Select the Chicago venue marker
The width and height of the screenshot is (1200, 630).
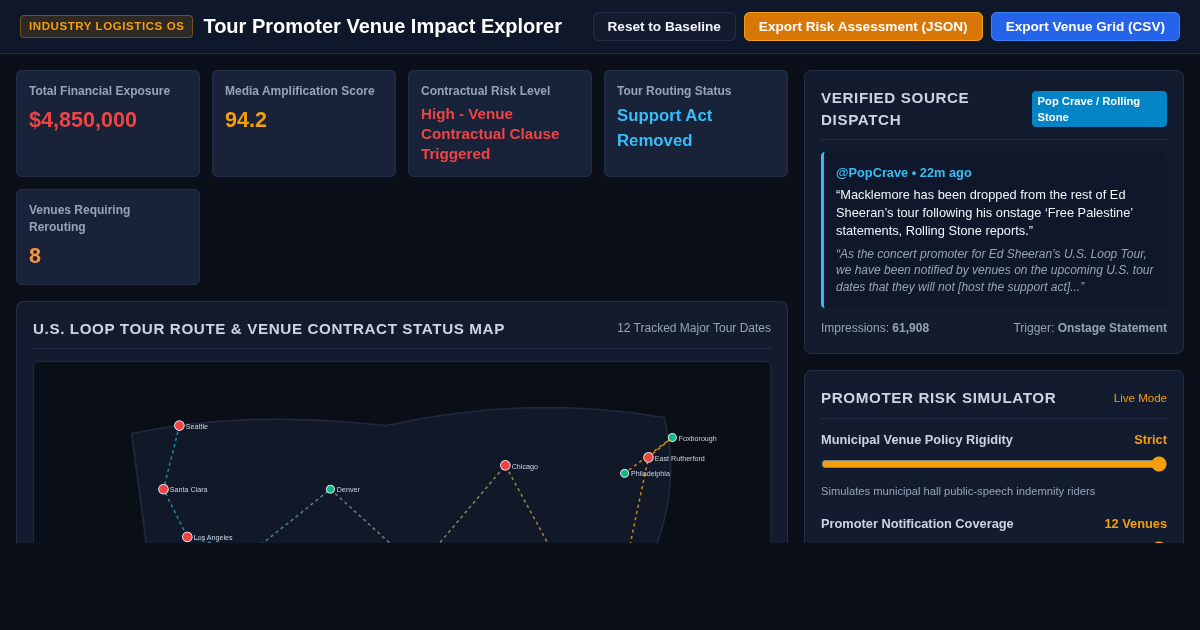pos(505,465)
